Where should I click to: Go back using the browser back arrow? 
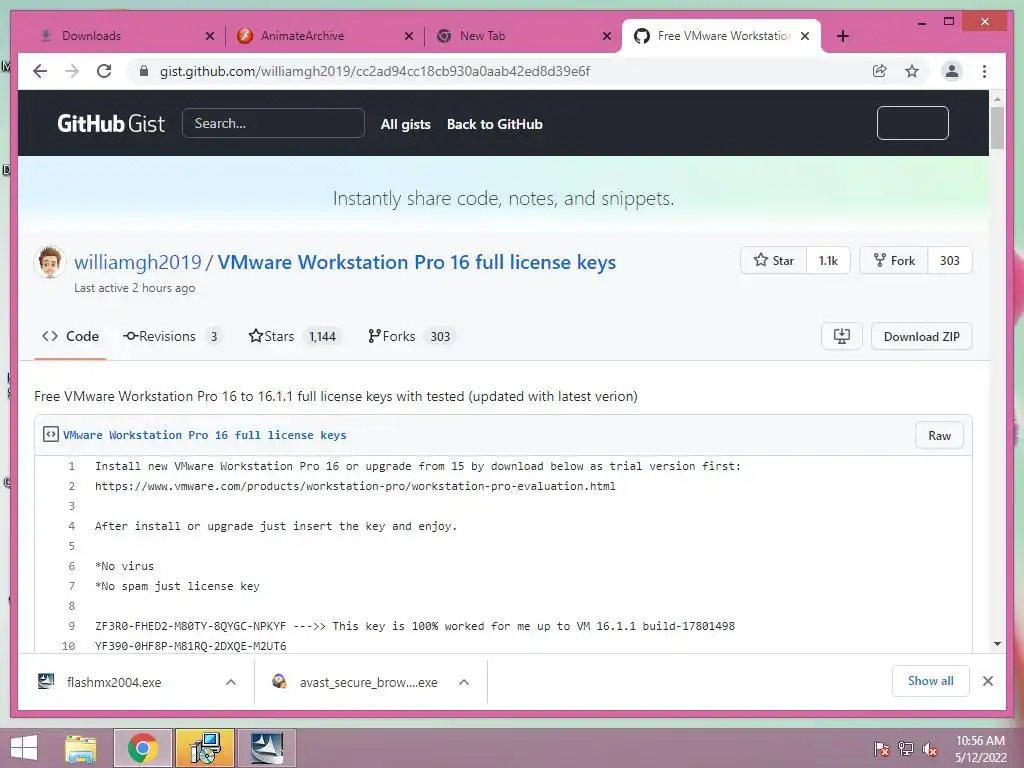tap(40, 71)
